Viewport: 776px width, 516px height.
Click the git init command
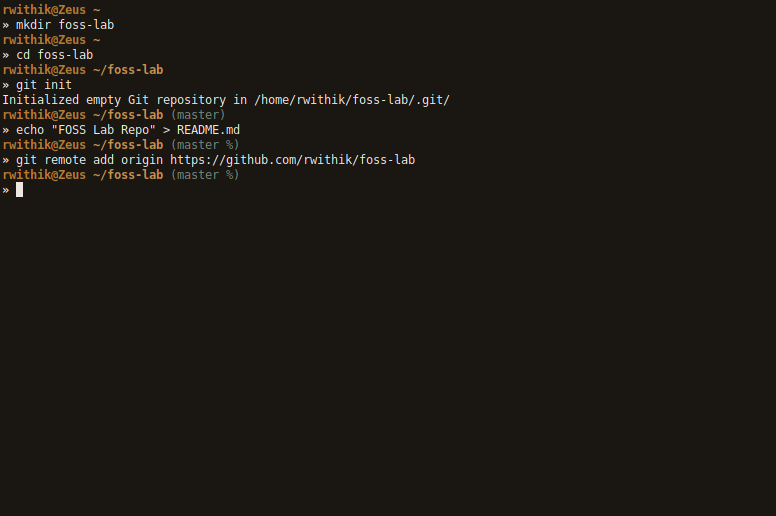(44, 85)
